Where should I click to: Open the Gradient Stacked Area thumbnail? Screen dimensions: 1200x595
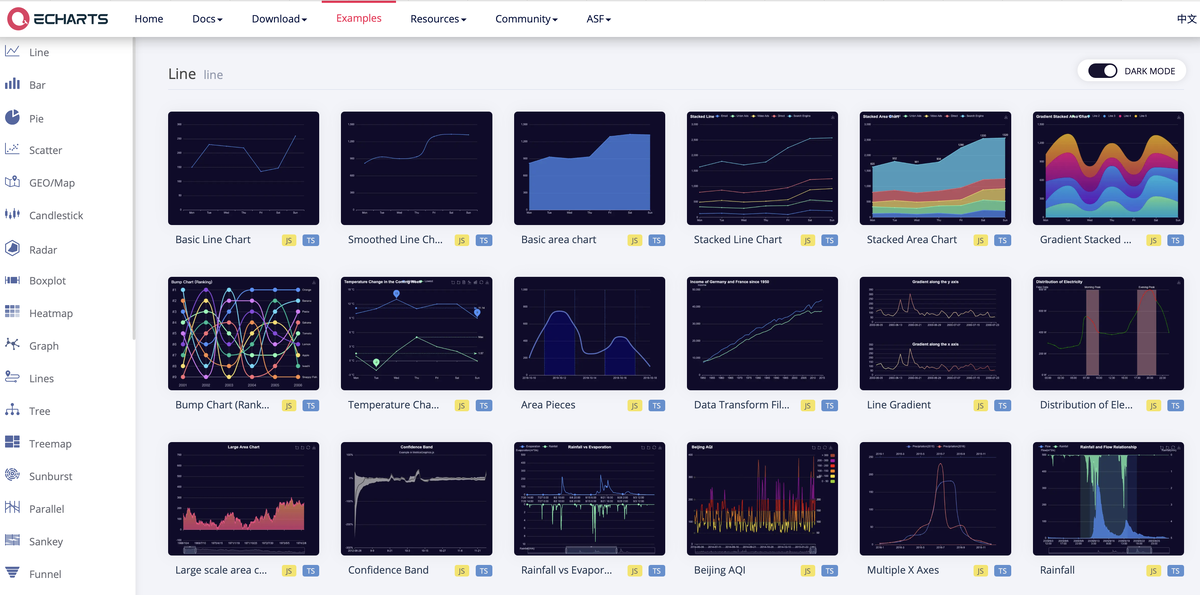tap(1108, 168)
